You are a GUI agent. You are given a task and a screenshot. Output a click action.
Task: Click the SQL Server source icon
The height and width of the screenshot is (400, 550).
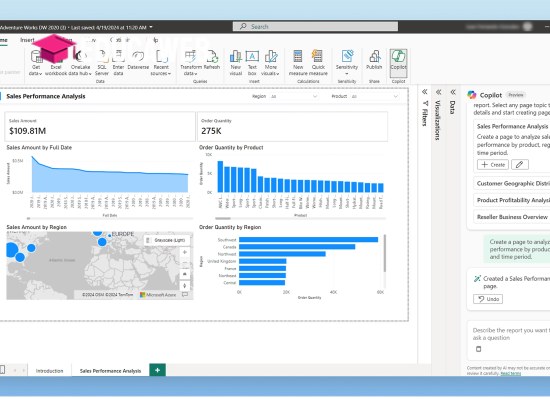tap(102, 63)
